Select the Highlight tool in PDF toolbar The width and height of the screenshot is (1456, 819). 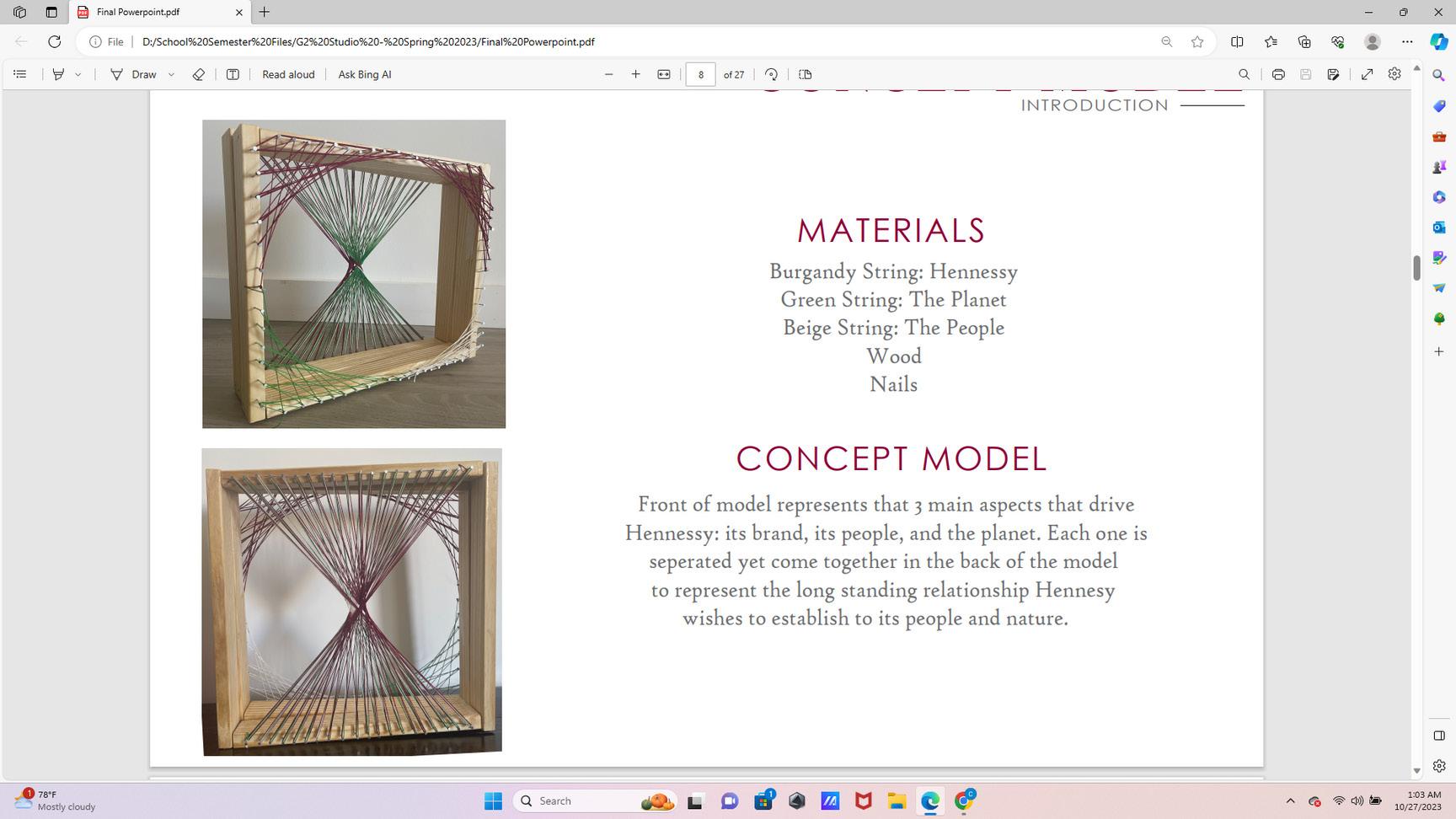(58, 74)
